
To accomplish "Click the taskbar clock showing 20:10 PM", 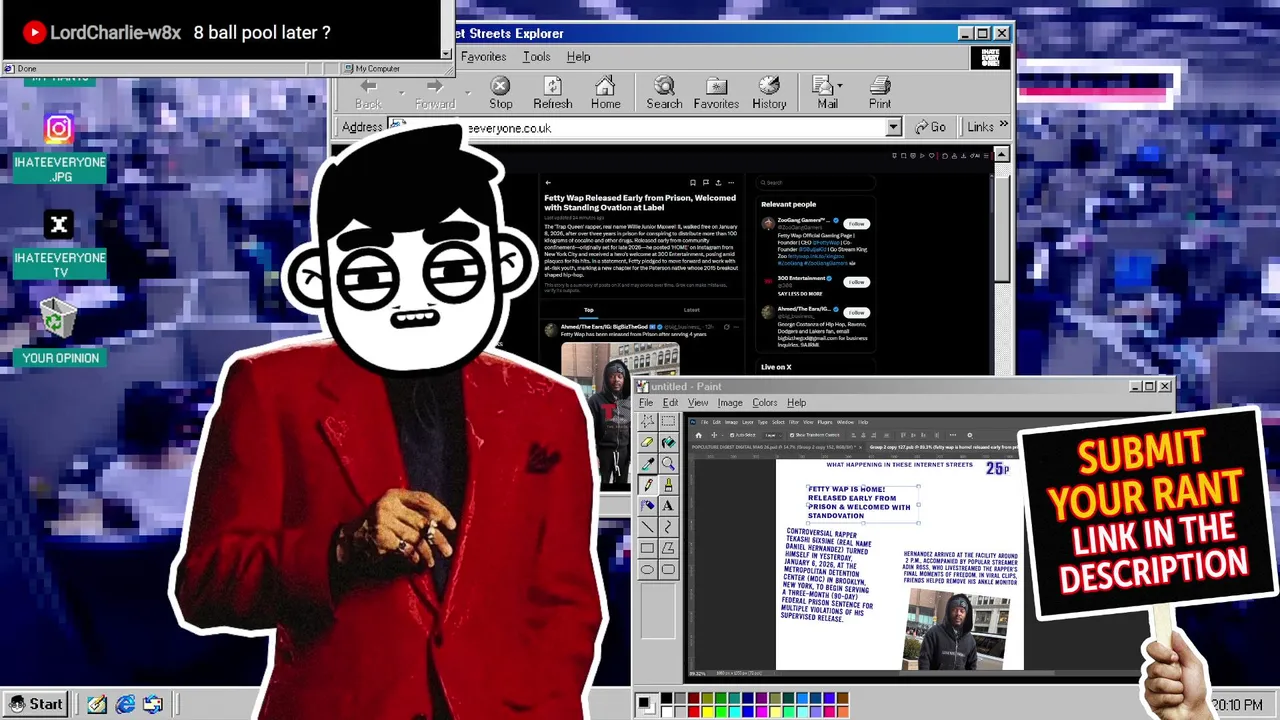I will (x=1237, y=705).
